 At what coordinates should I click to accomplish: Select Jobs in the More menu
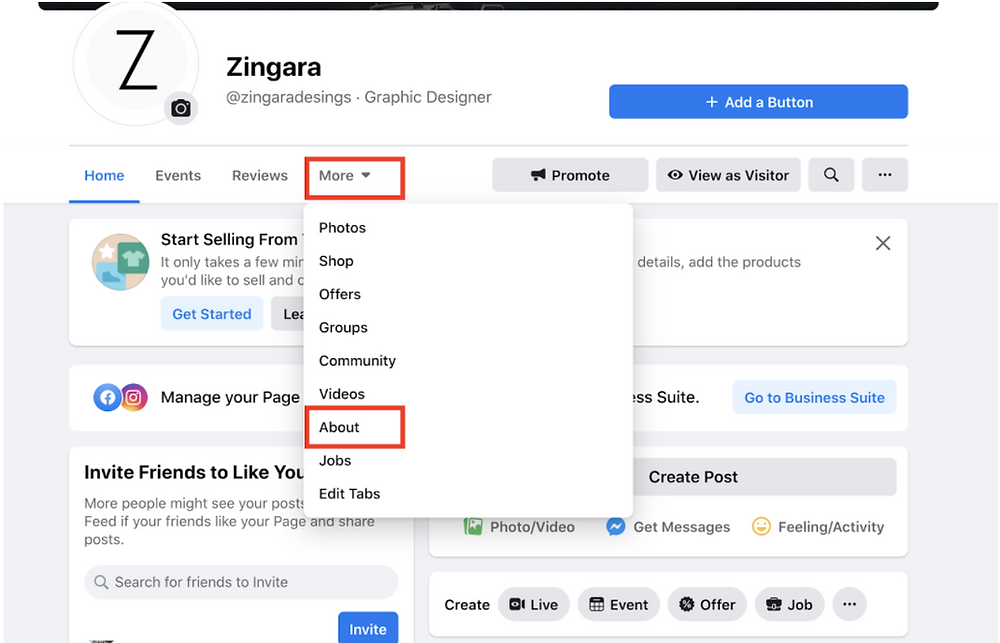(x=469, y=460)
